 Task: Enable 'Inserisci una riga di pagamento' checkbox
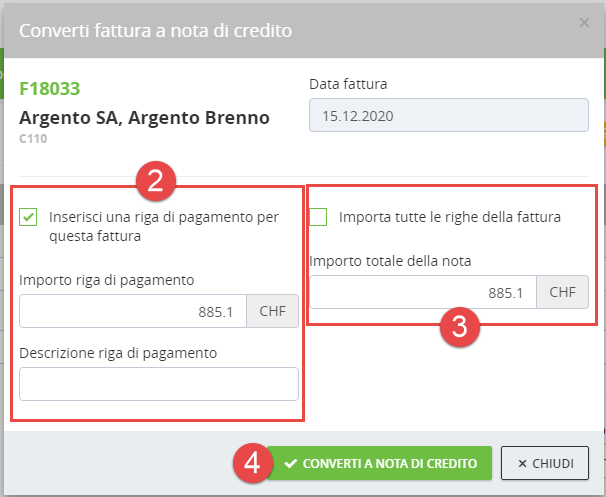pos(28,216)
